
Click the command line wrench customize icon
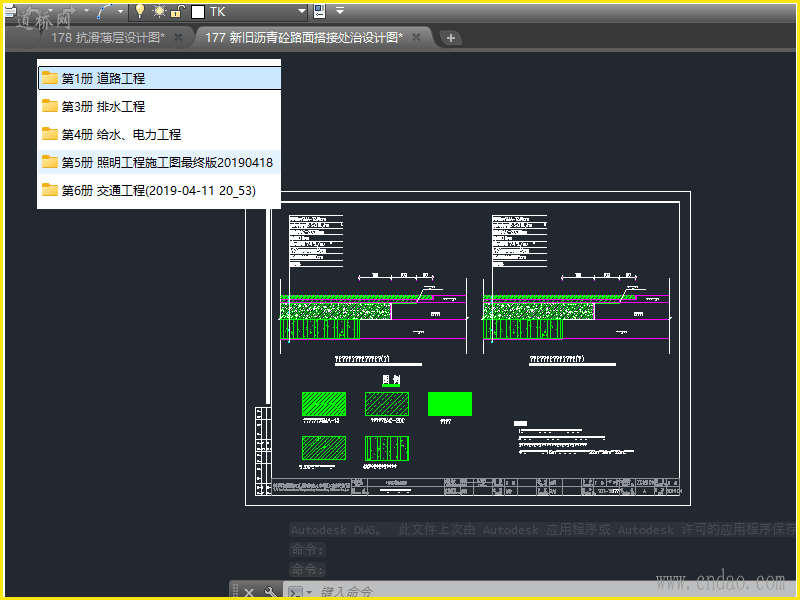[270, 592]
